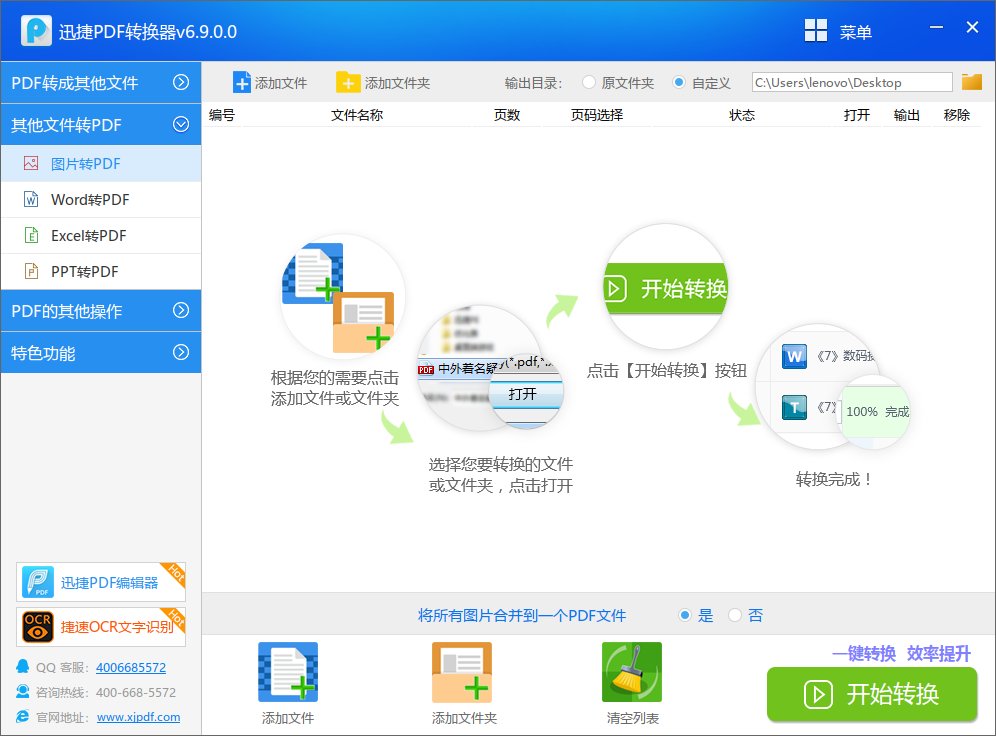Select PPT转PDF in the sidebar

(x=101, y=272)
